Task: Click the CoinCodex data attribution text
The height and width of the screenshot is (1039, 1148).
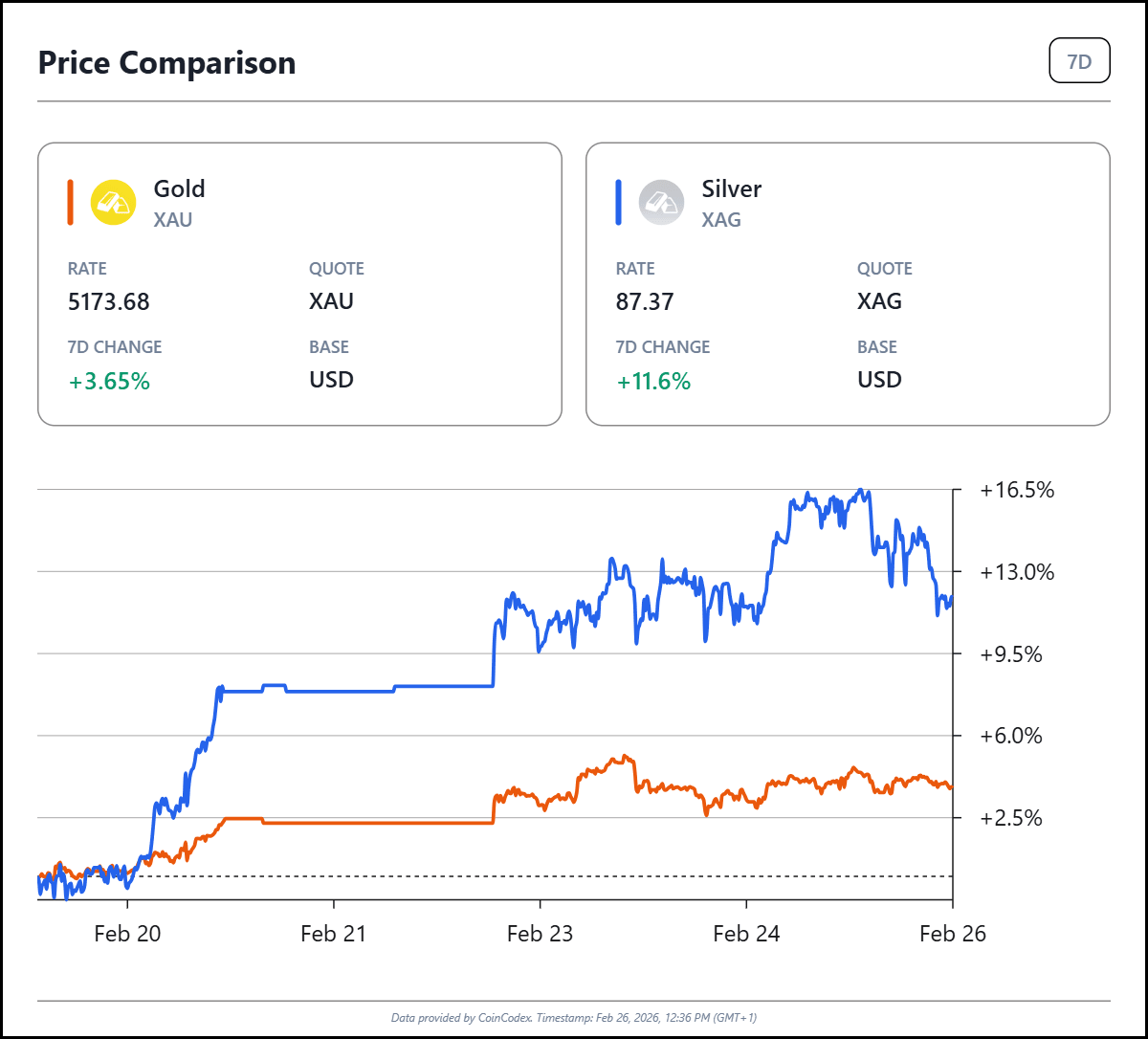Action: click(574, 1017)
